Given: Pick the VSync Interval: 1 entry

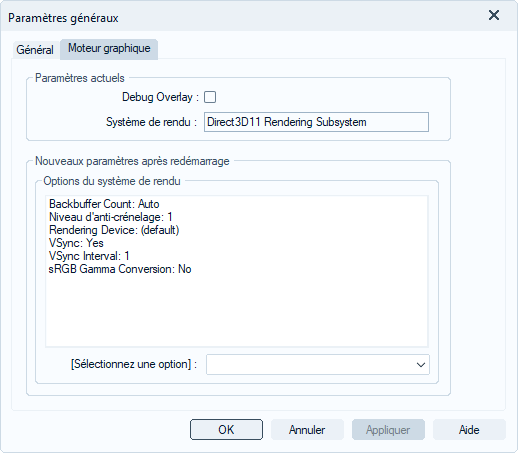Looking at the screenshot, I should (89, 256).
